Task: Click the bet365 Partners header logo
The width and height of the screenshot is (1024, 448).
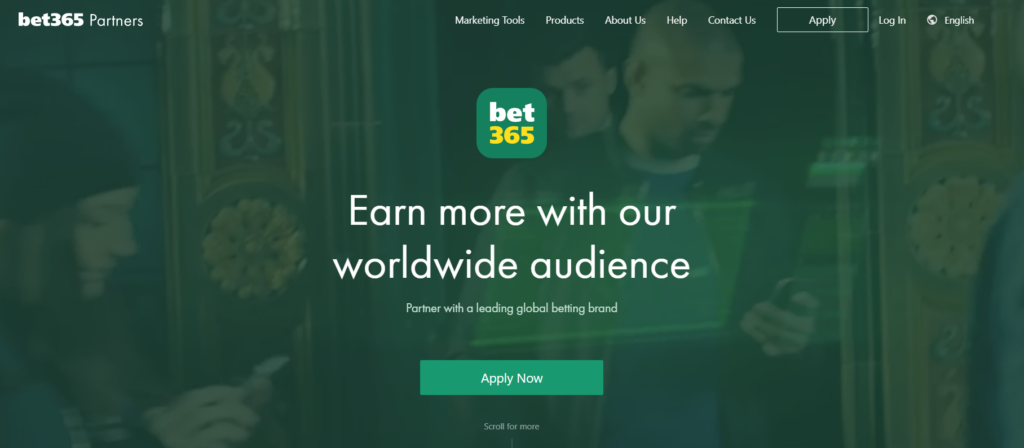Action: pos(80,20)
